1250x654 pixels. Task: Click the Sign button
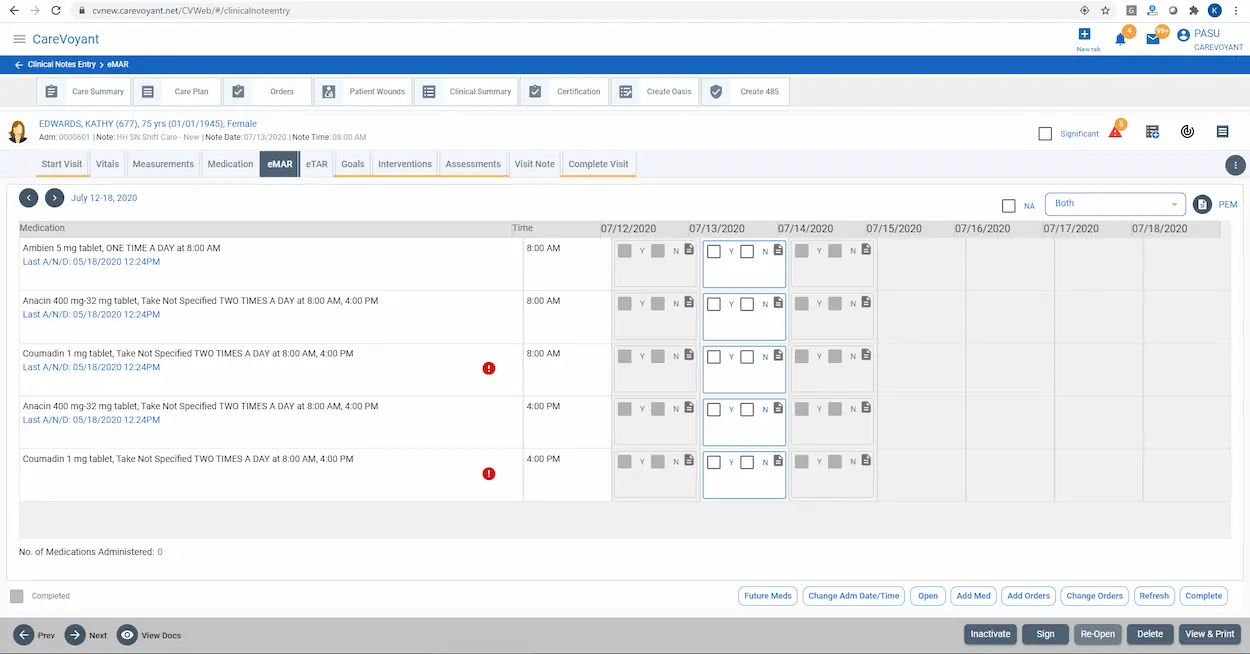click(x=1044, y=633)
